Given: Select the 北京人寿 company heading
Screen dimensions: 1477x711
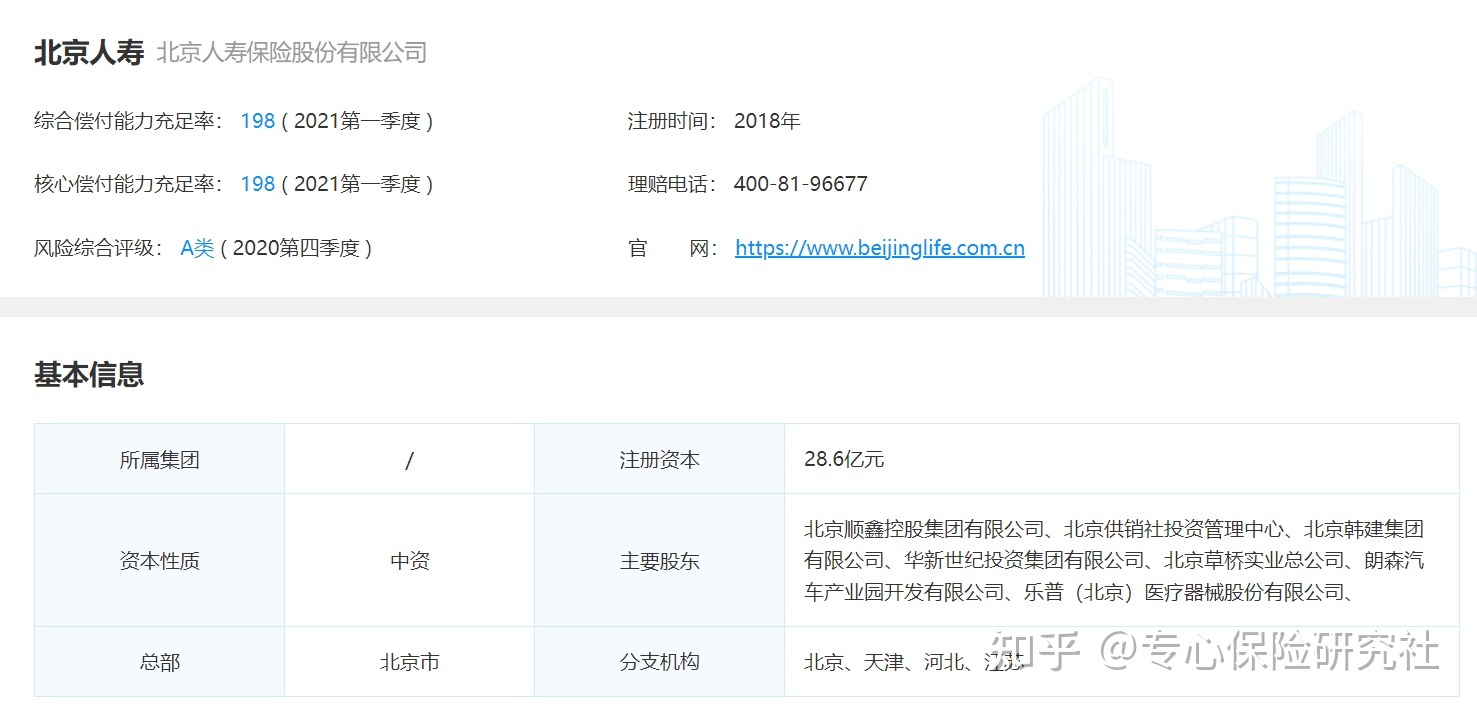Looking at the screenshot, I should pos(89,52).
